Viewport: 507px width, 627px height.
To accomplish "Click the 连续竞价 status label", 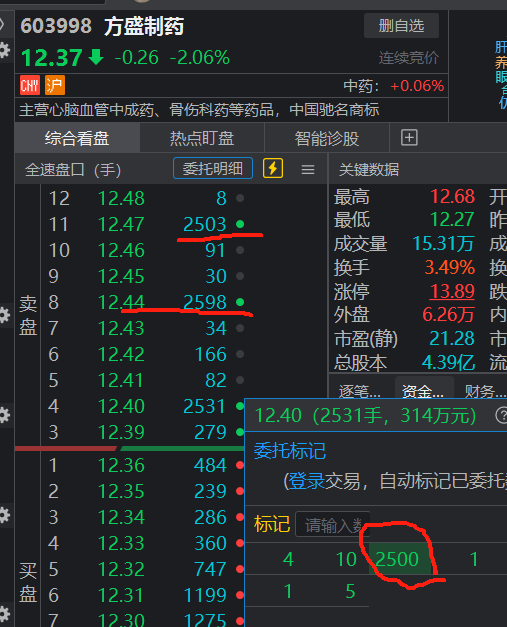I will [409, 58].
